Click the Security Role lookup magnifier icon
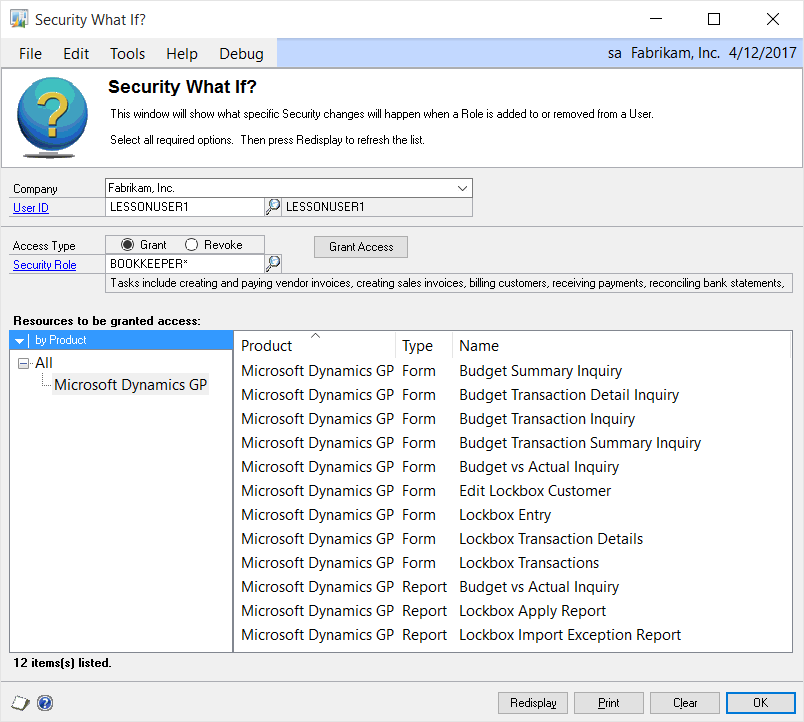804x722 pixels. click(x=273, y=264)
